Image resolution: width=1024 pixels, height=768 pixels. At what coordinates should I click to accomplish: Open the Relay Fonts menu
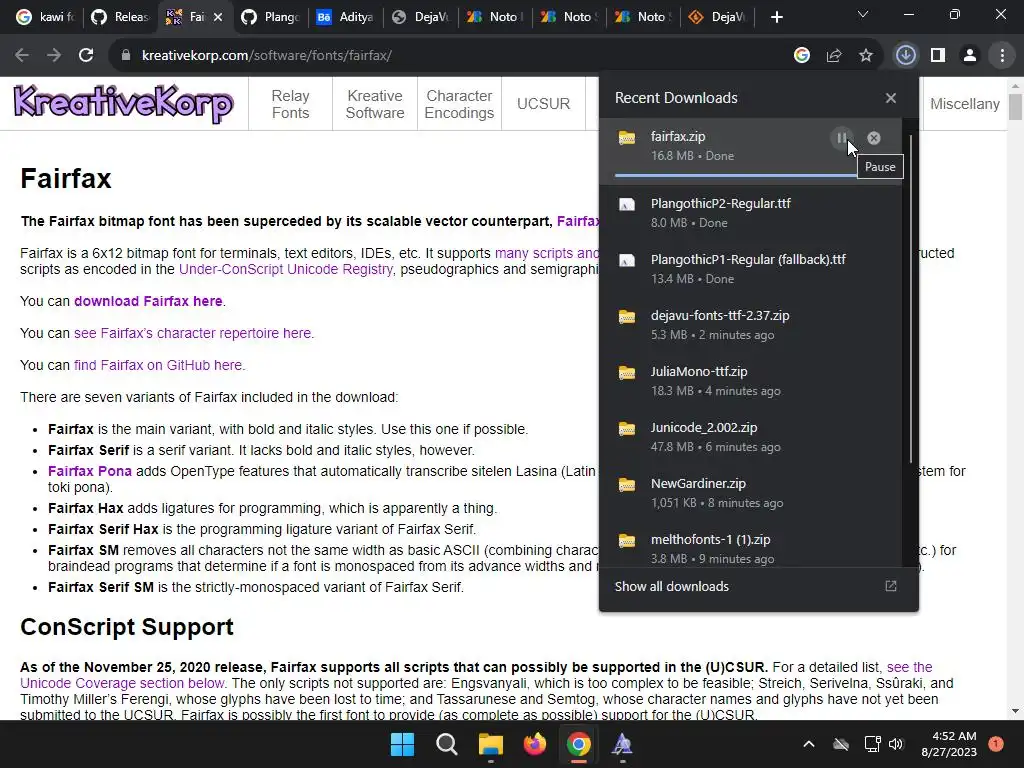pyautogui.click(x=291, y=104)
